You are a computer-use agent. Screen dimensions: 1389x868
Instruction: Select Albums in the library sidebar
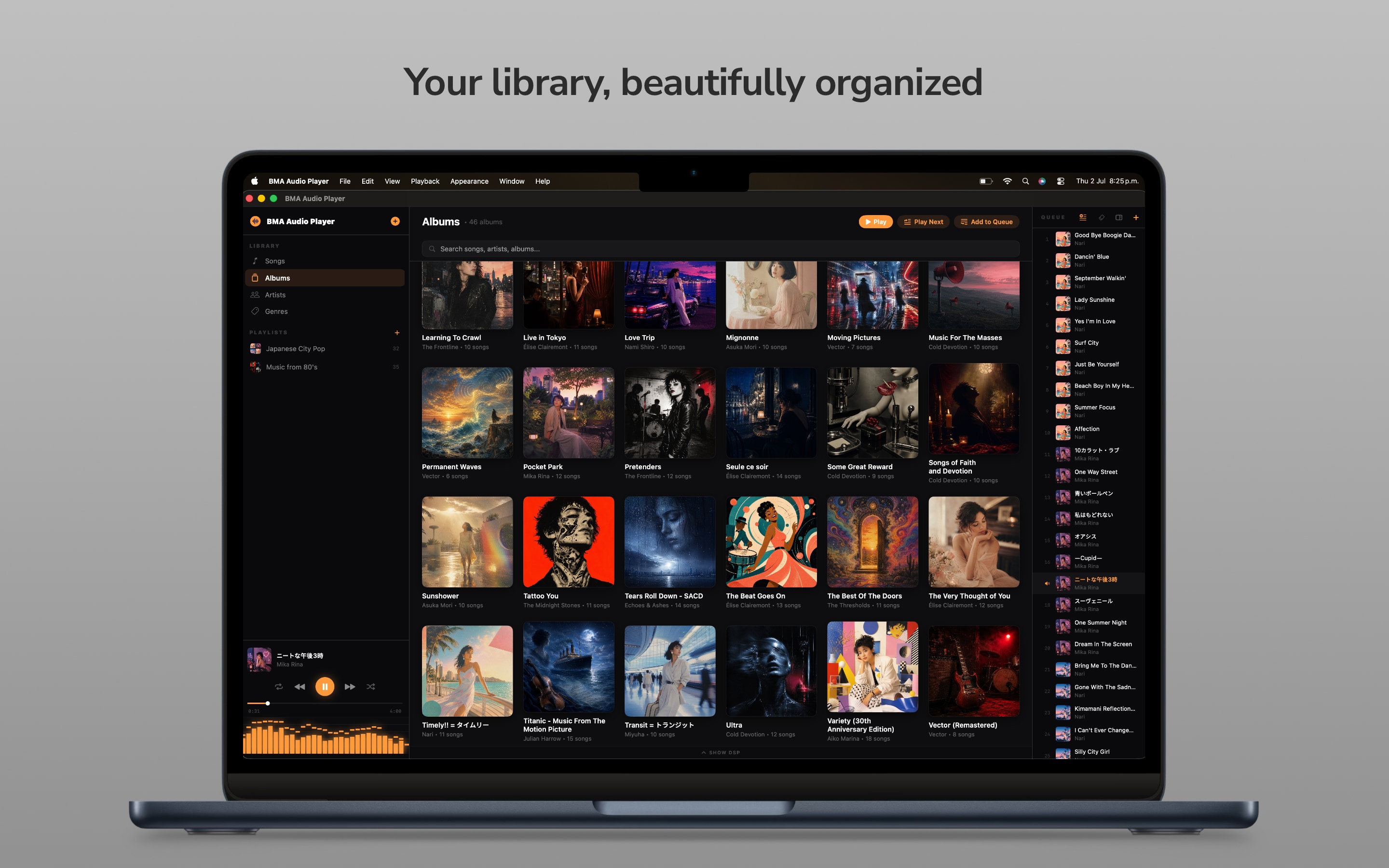pyautogui.click(x=325, y=278)
